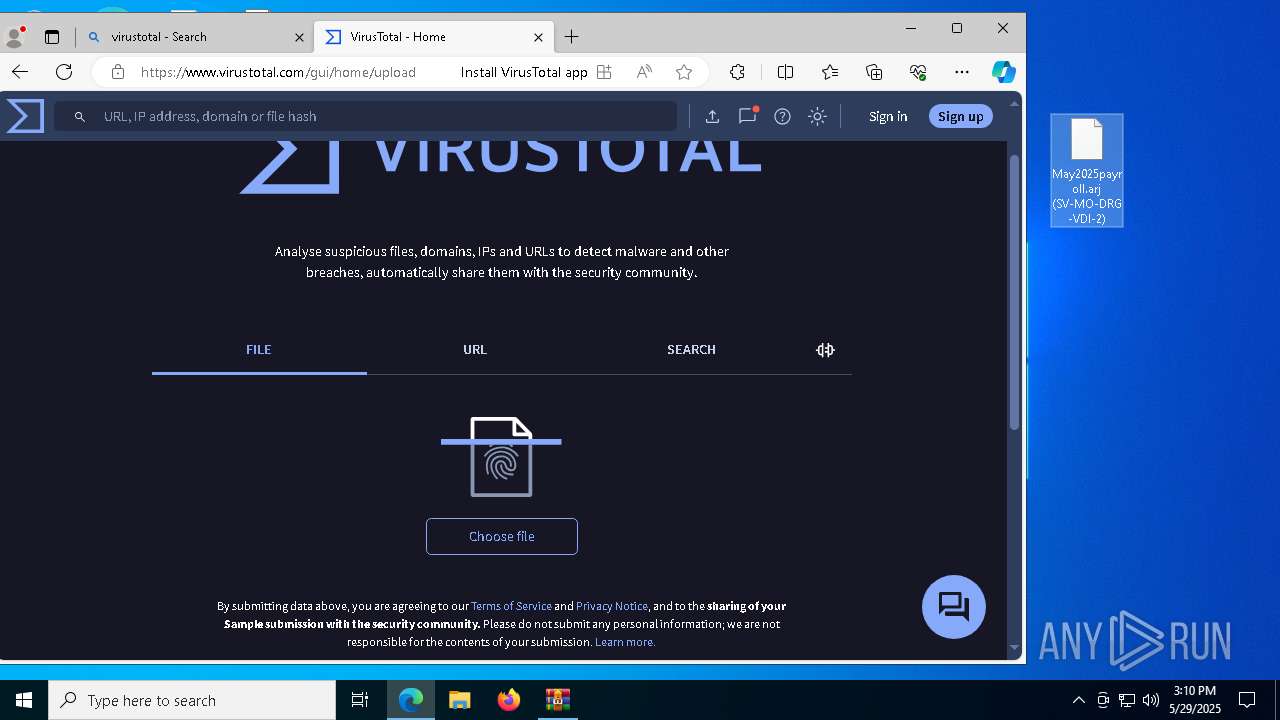
Task: Open WinRAR from the taskbar
Action: [x=557, y=700]
